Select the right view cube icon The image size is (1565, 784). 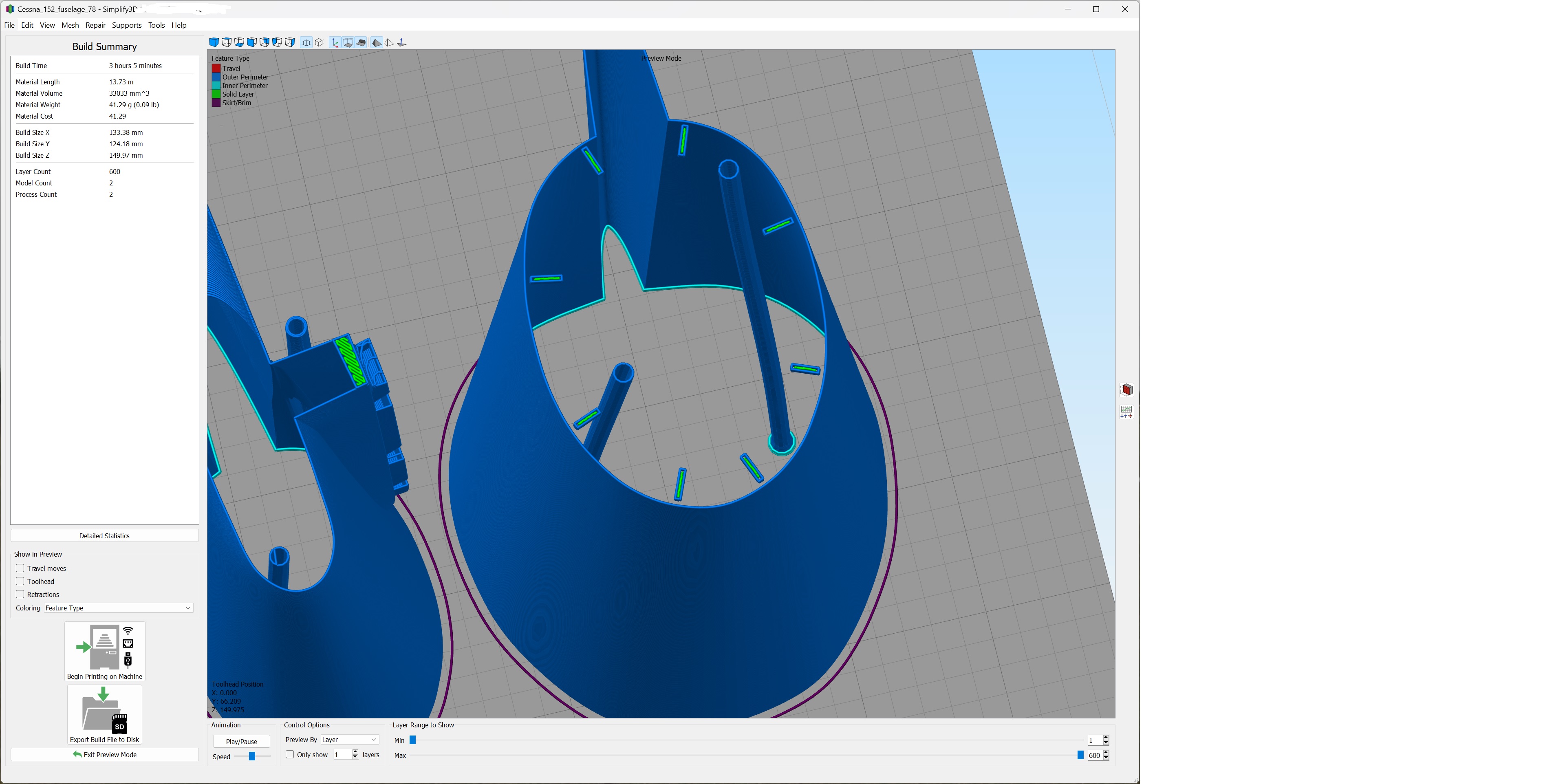coord(291,42)
